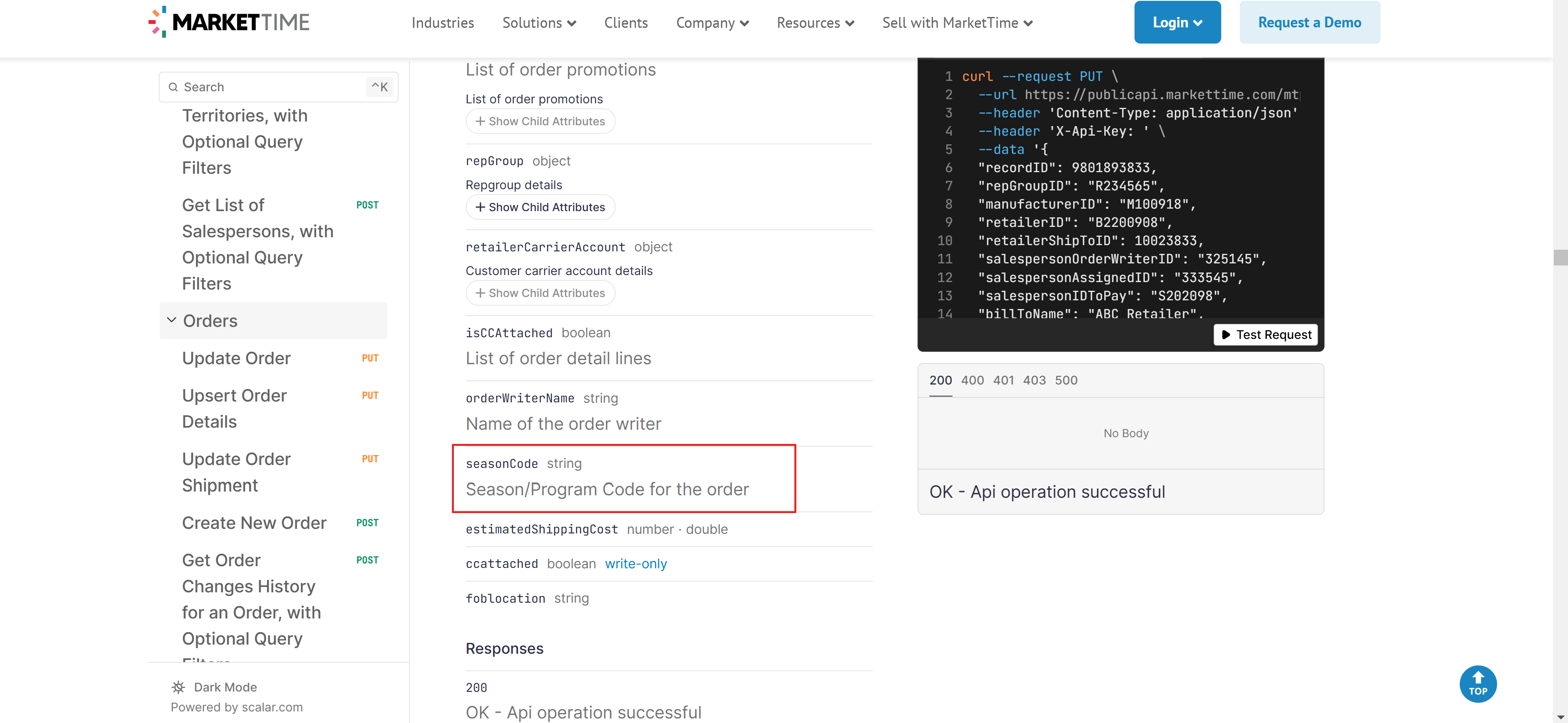Click the foblocation attribute name
Viewport: 1568px width, 723px height.
point(505,598)
